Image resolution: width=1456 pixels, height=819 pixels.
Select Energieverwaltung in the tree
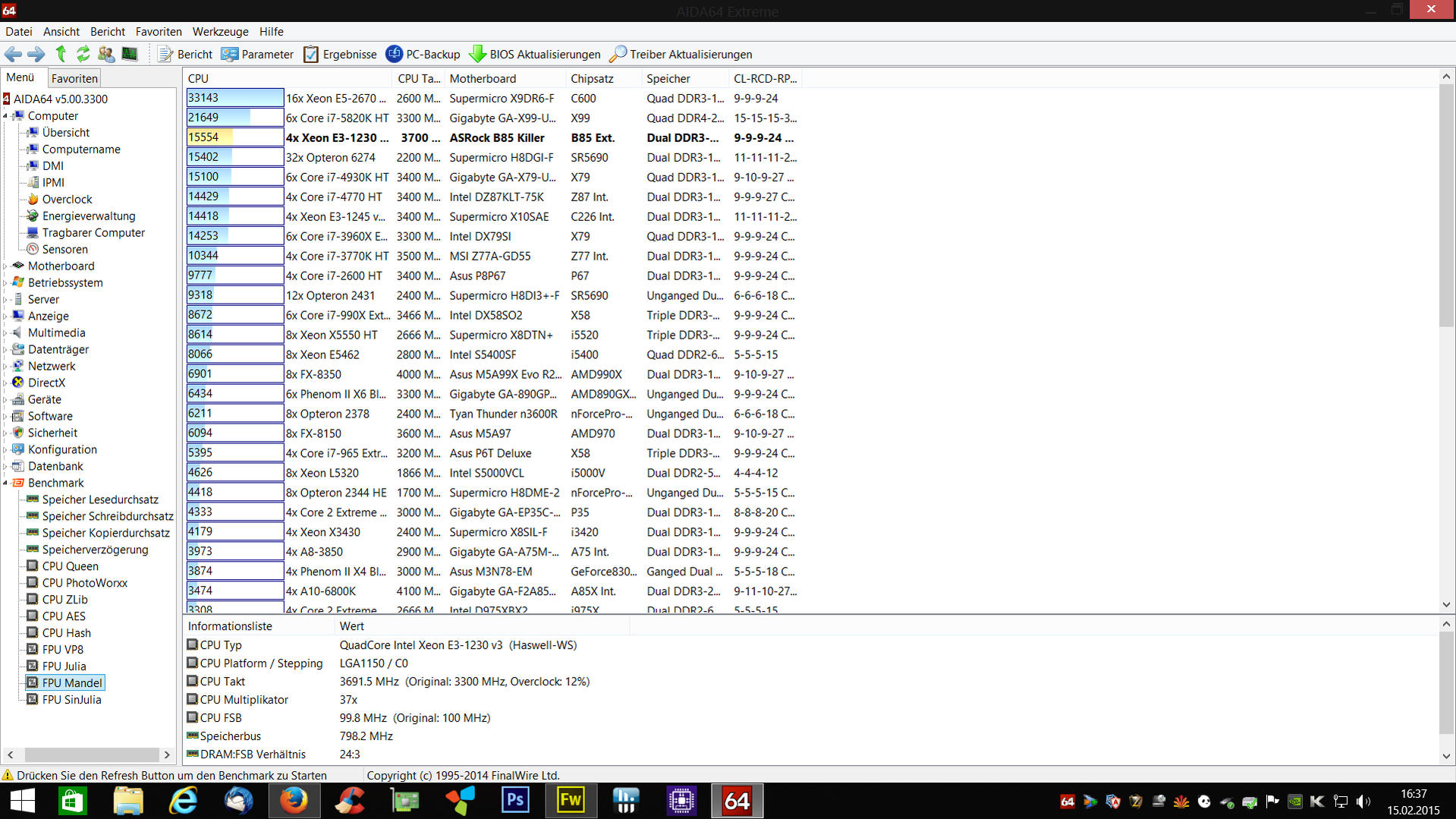[88, 216]
